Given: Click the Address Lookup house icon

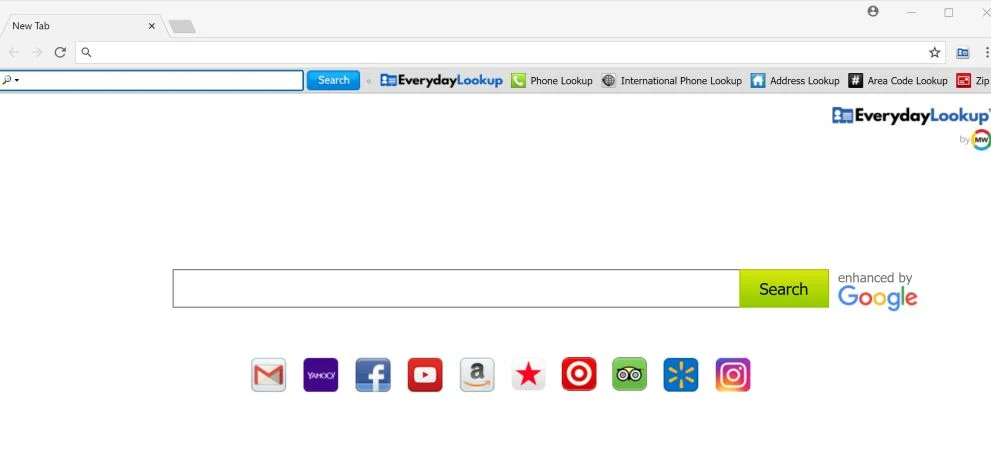Looking at the screenshot, I should tap(758, 80).
